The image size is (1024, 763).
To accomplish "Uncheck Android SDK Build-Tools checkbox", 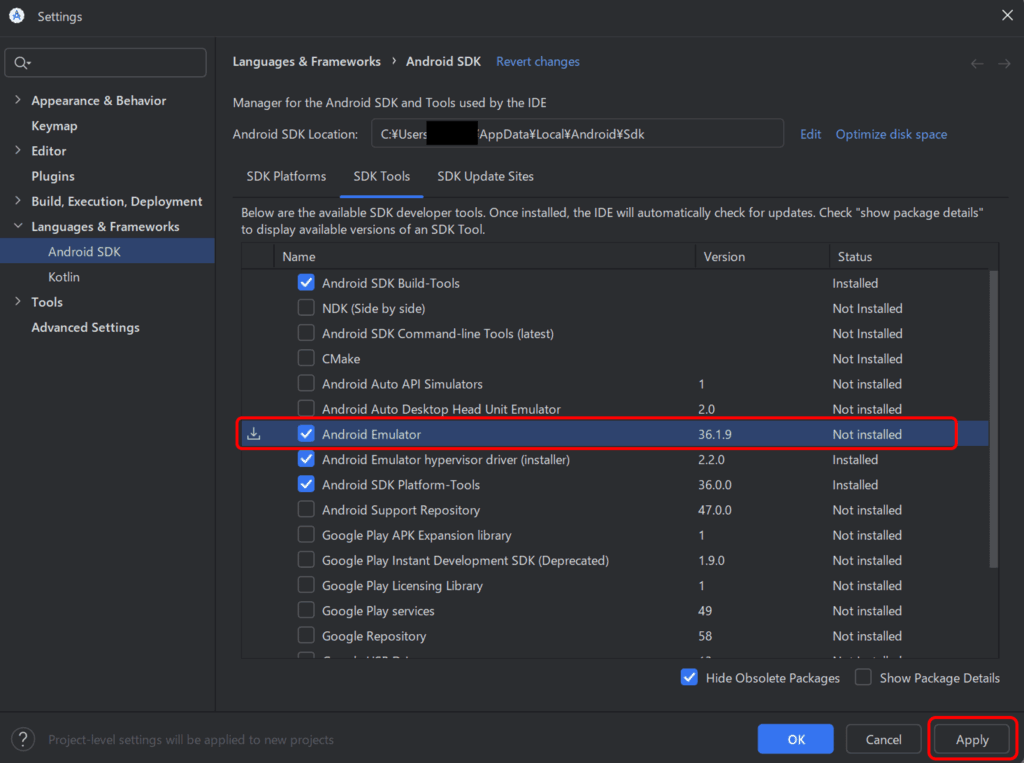I will [306, 282].
